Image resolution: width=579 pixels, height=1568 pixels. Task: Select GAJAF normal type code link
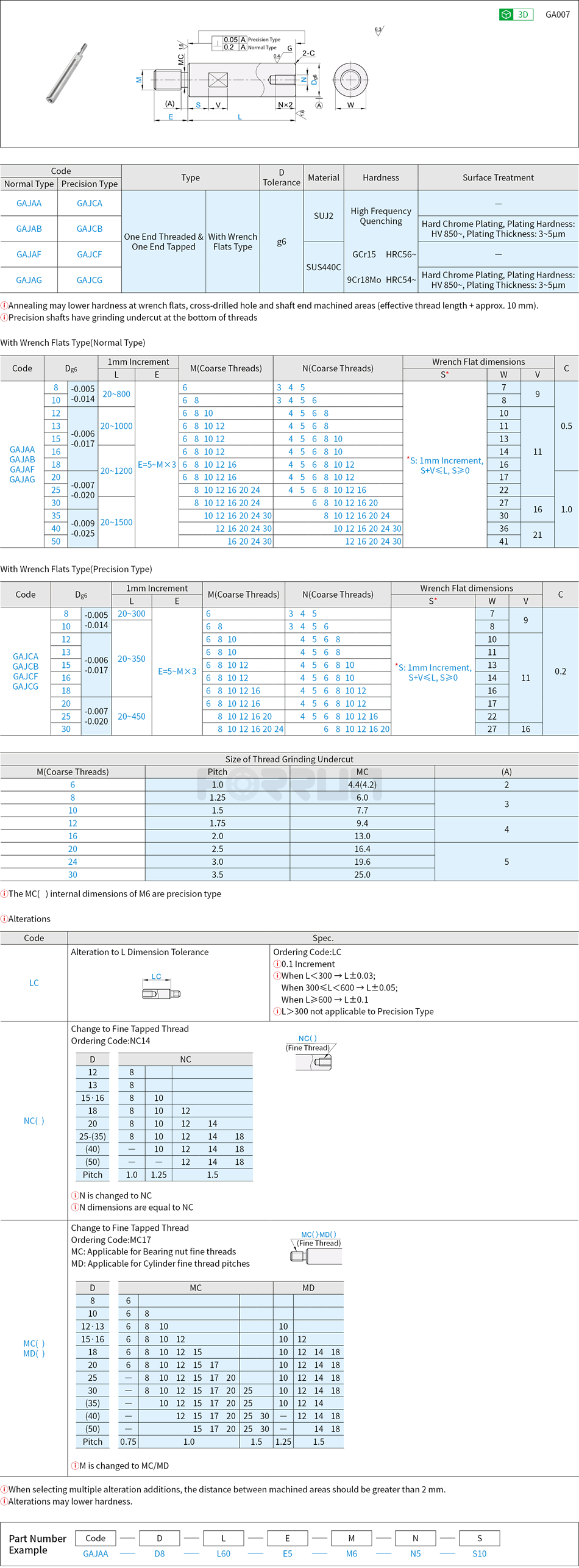(x=29, y=254)
